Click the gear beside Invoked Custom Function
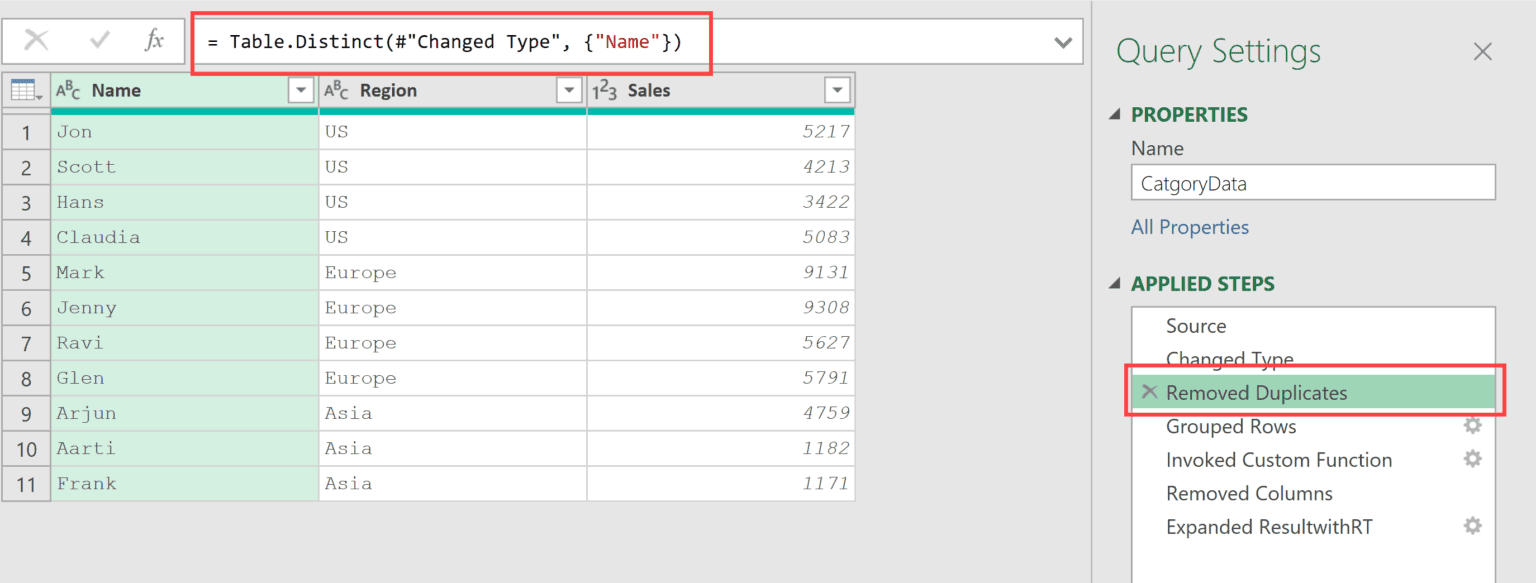The height and width of the screenshot is (583, 1536). click(x=1472, y=459)
